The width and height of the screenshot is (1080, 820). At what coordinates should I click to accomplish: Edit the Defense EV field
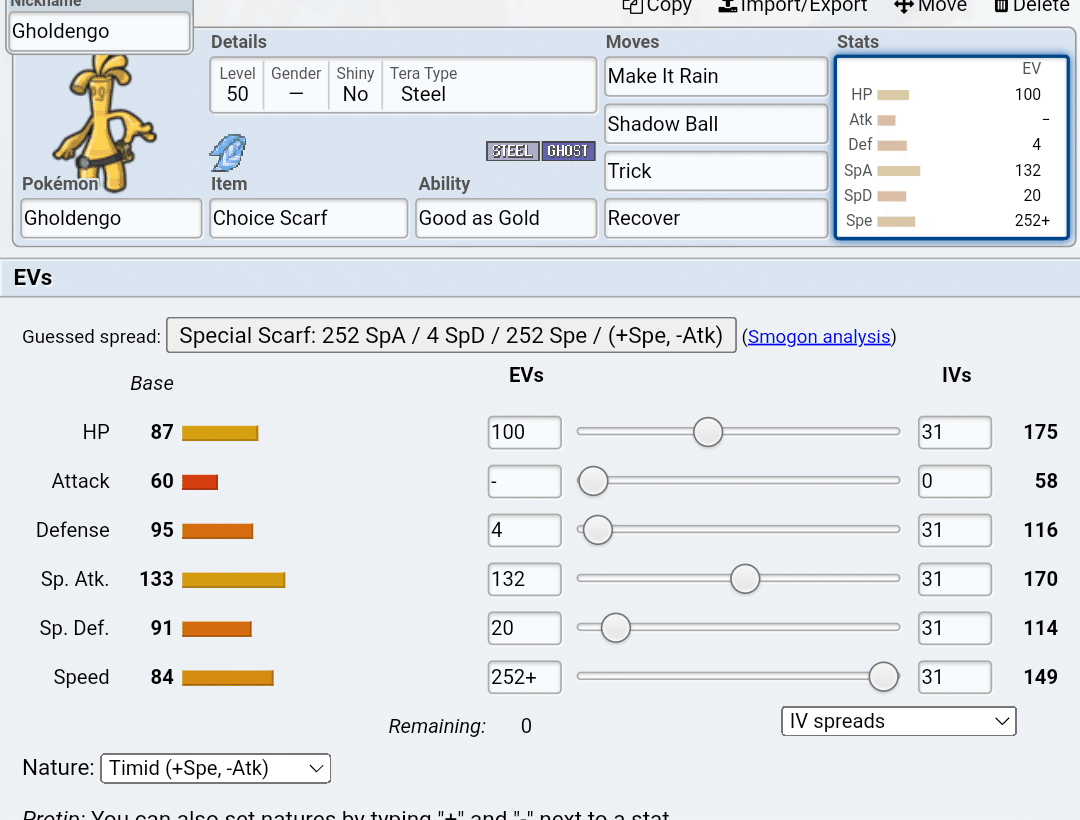point(525,530)
